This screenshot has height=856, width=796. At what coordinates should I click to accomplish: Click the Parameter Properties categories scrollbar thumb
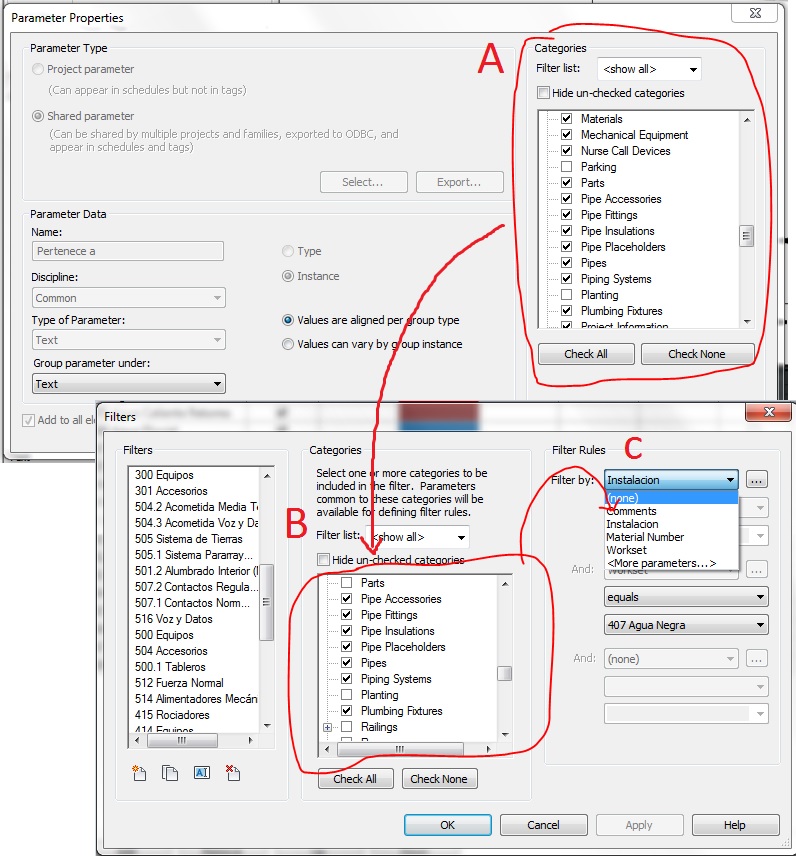click(746, 236)
